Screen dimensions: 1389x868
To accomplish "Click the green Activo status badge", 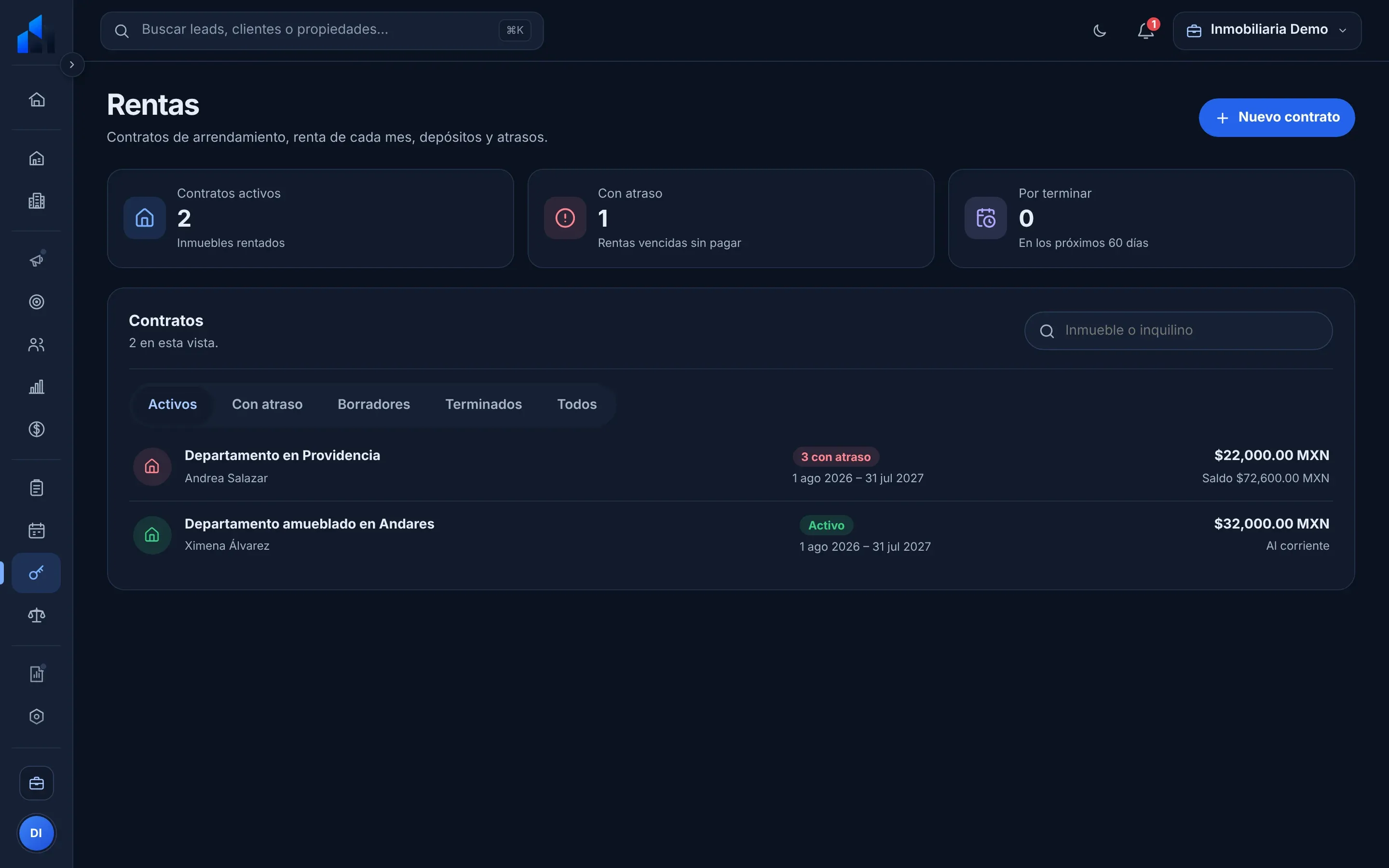I will pos(827,525).
